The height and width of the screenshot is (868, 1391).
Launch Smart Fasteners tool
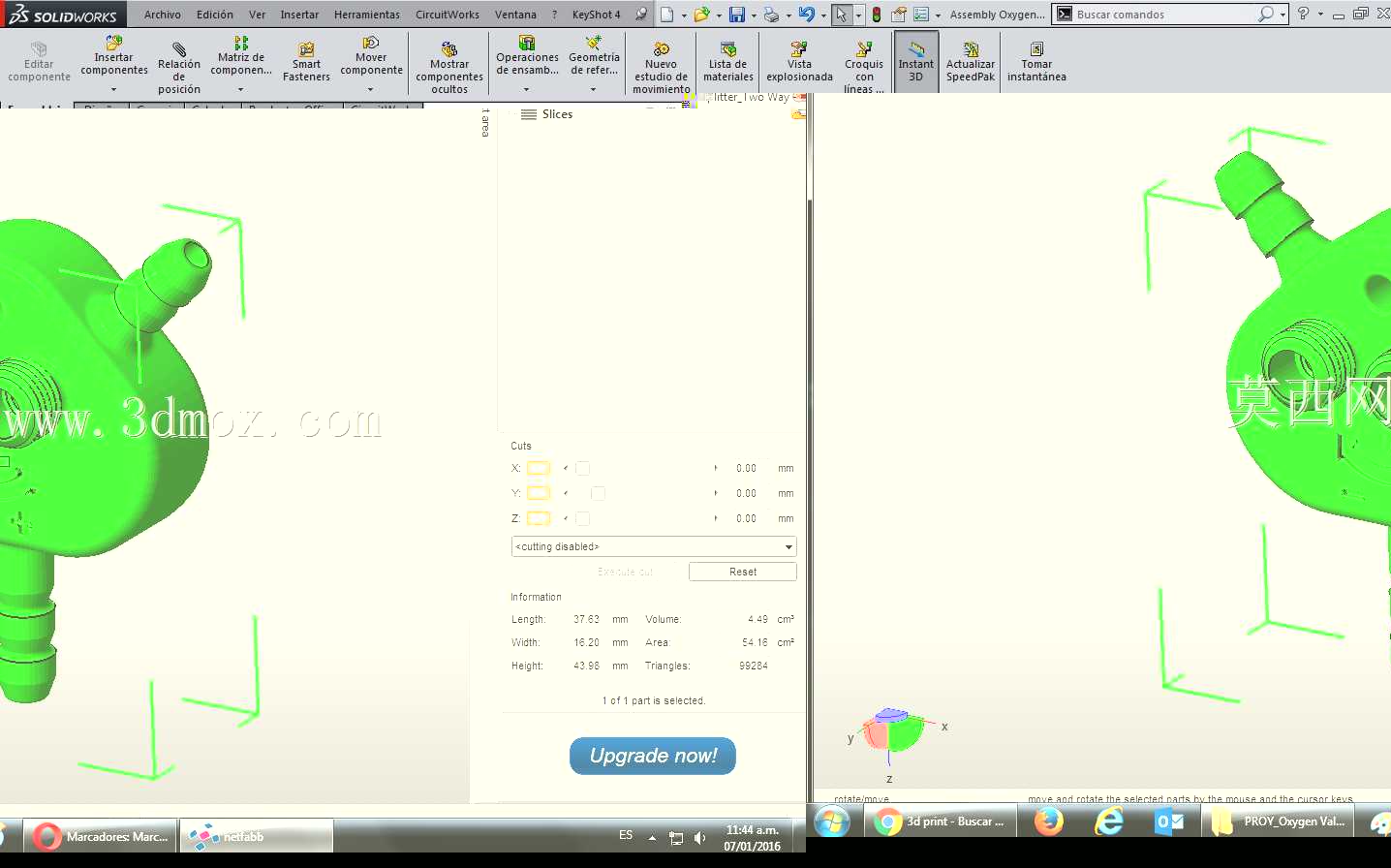306,62
